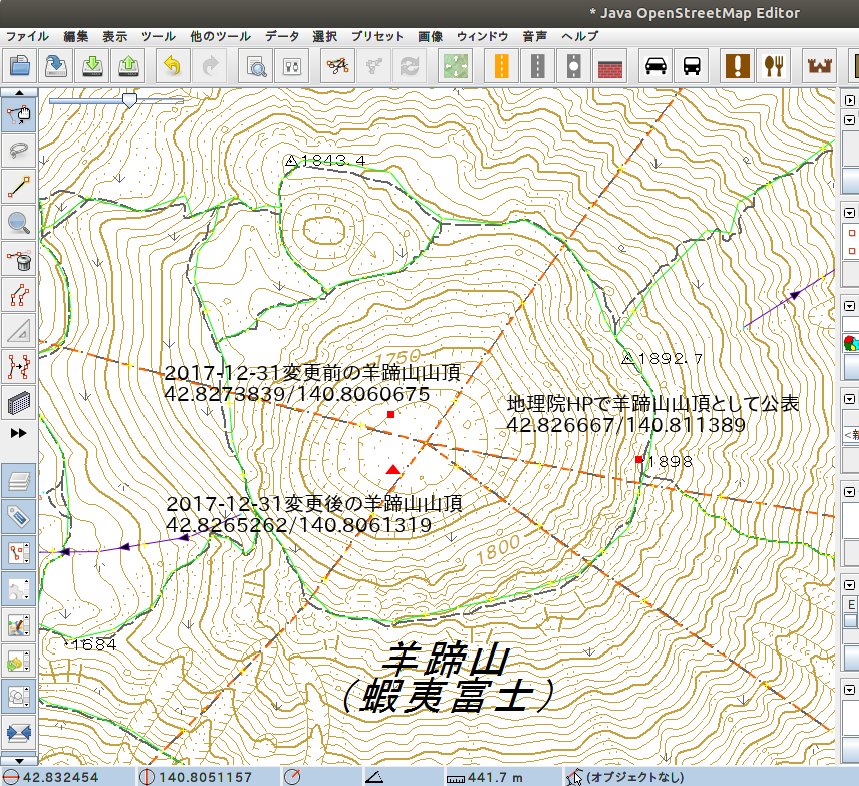Toggle the panel button with map and pencil
The width and height of the screenshot is (859, 786).
pyautogui.click(x=19, y=626)
